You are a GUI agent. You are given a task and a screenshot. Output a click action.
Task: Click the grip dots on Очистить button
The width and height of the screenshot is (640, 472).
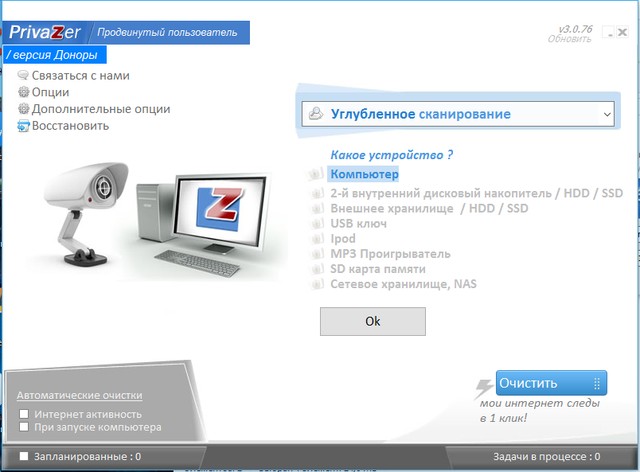pos(597,383)
